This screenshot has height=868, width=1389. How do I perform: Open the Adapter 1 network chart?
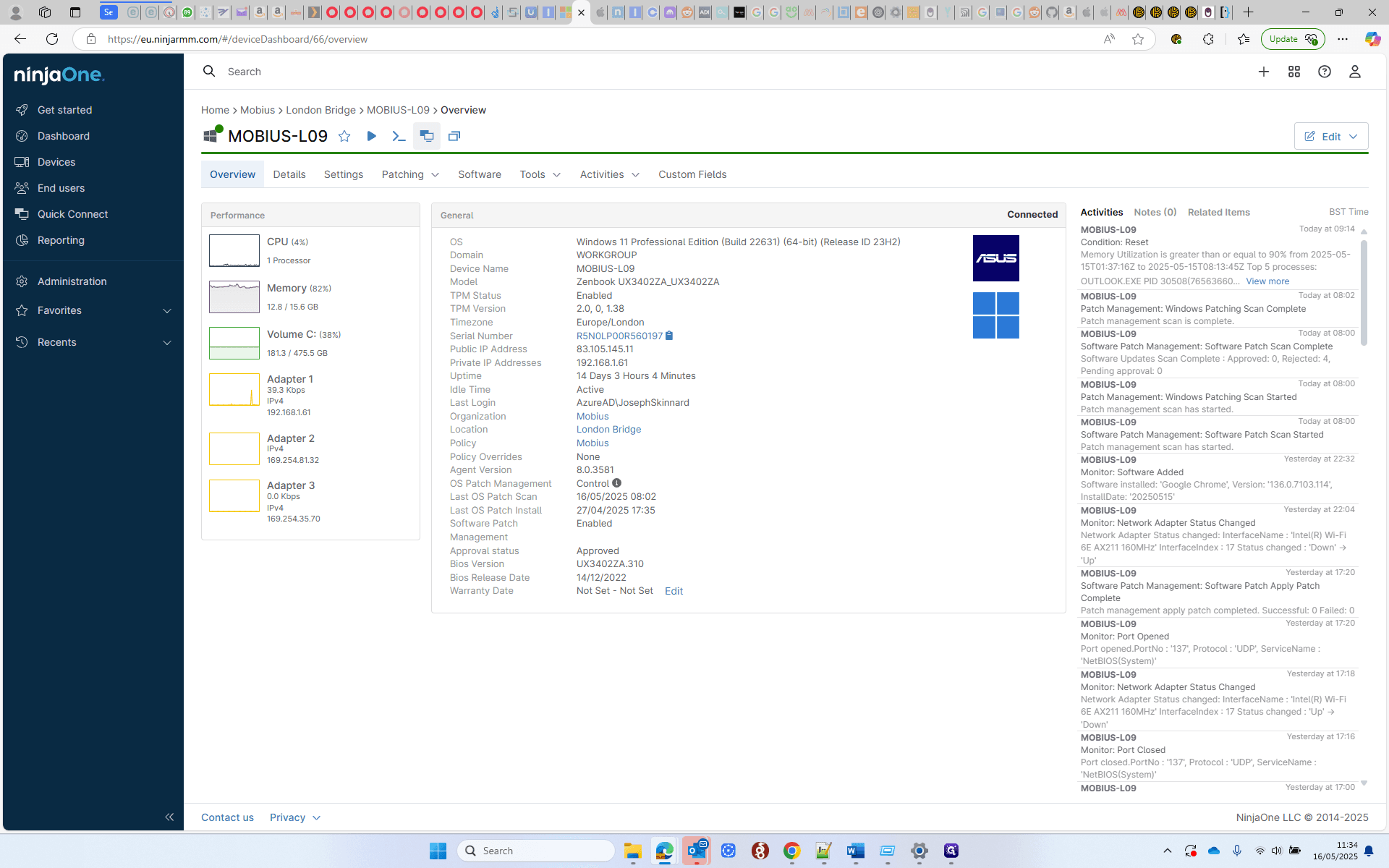coord(234,389)
